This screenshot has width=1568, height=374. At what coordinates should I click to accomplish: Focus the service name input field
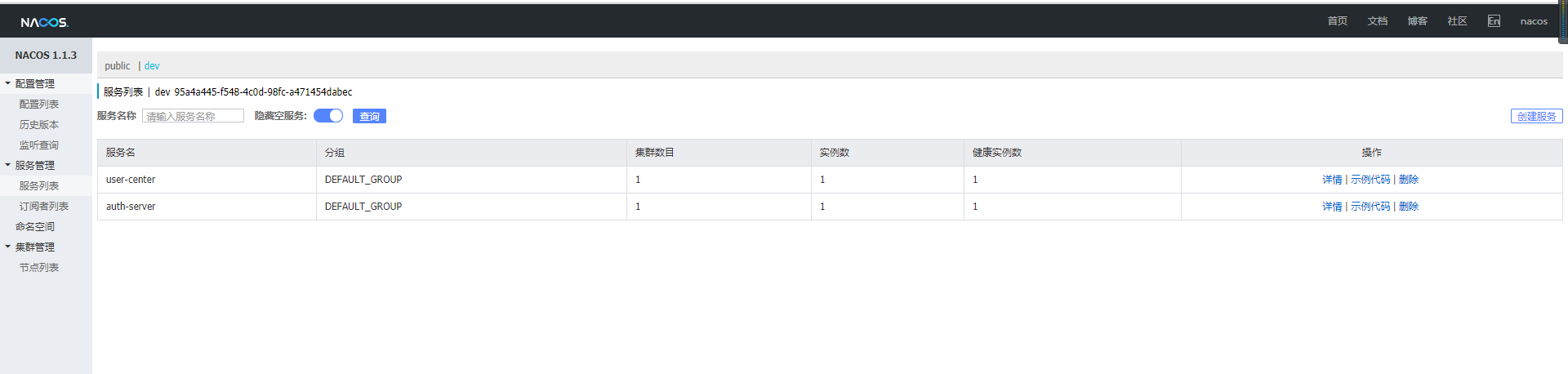(193, 116)
